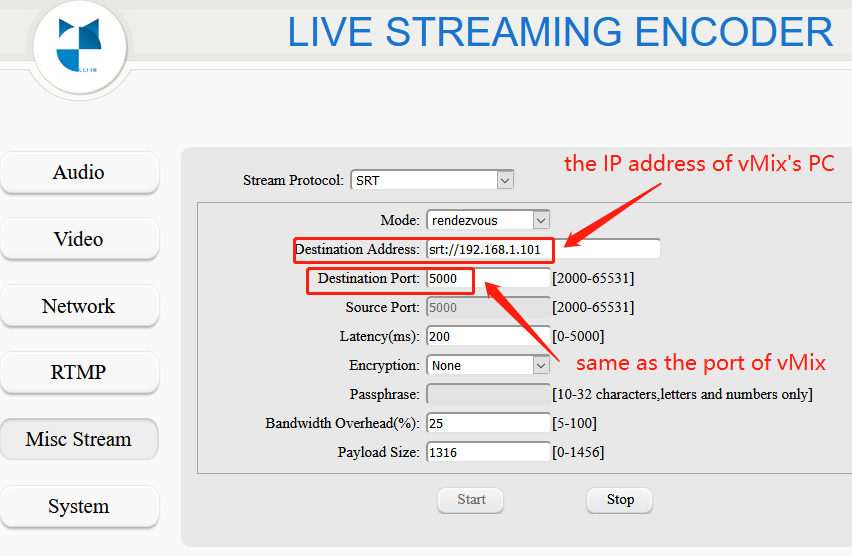Click the "Source Port:" label
Viewport: 852px width, 556px height.
tap(383, 307)
